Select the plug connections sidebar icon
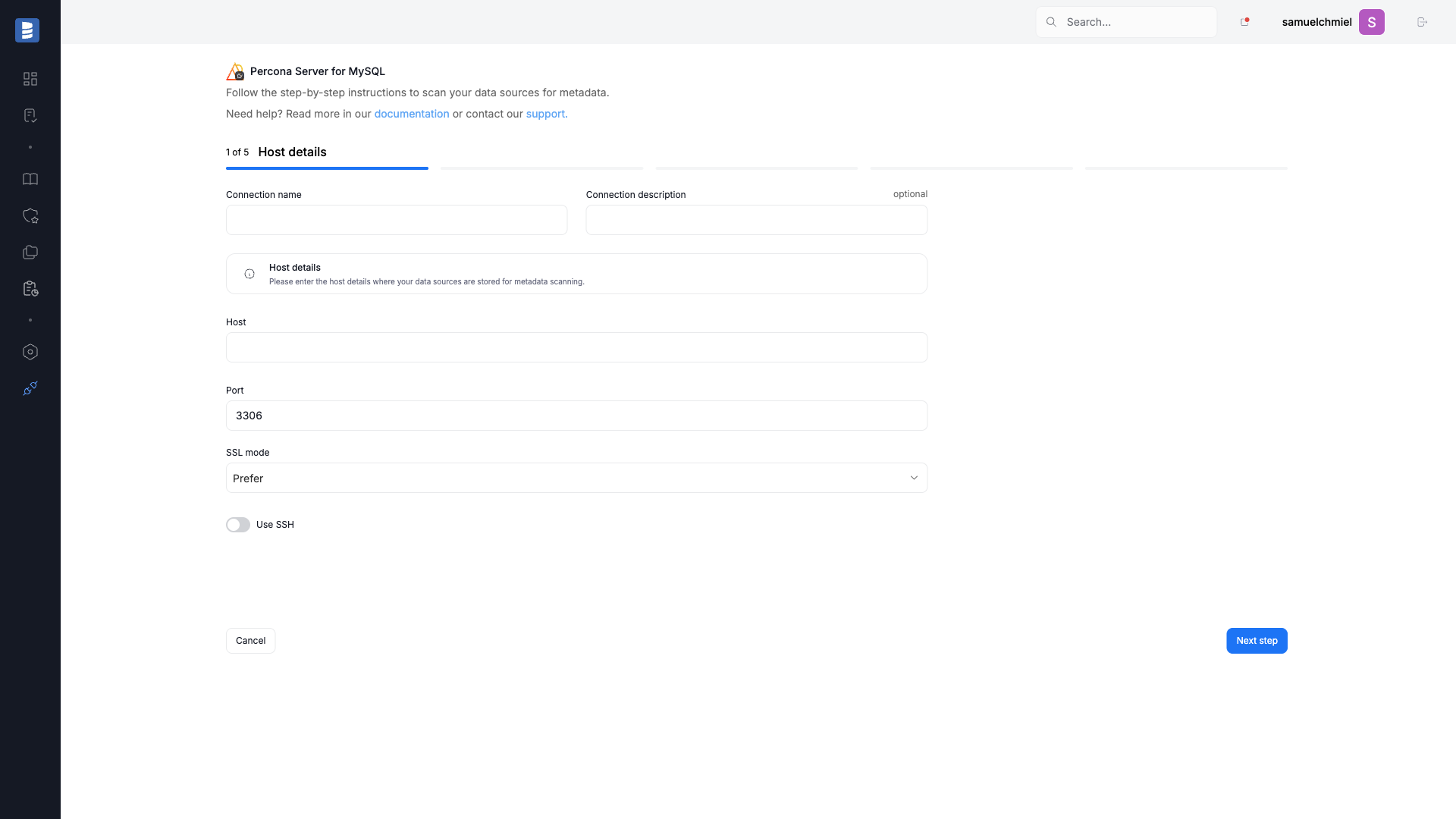The width and height of the screenshot is (1456, 819). tap(30, 388)
